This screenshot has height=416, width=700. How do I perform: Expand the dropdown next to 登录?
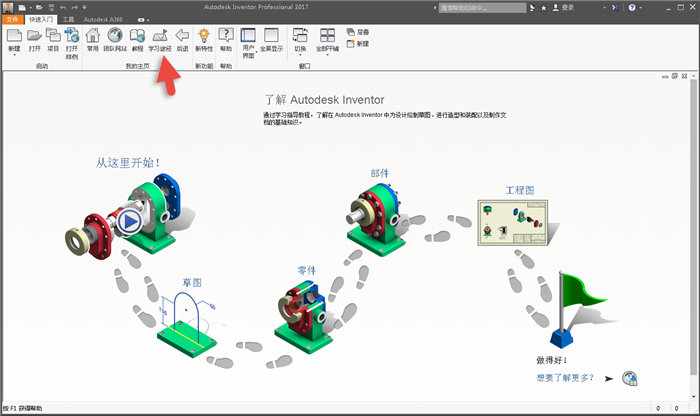tap(604, 8)
